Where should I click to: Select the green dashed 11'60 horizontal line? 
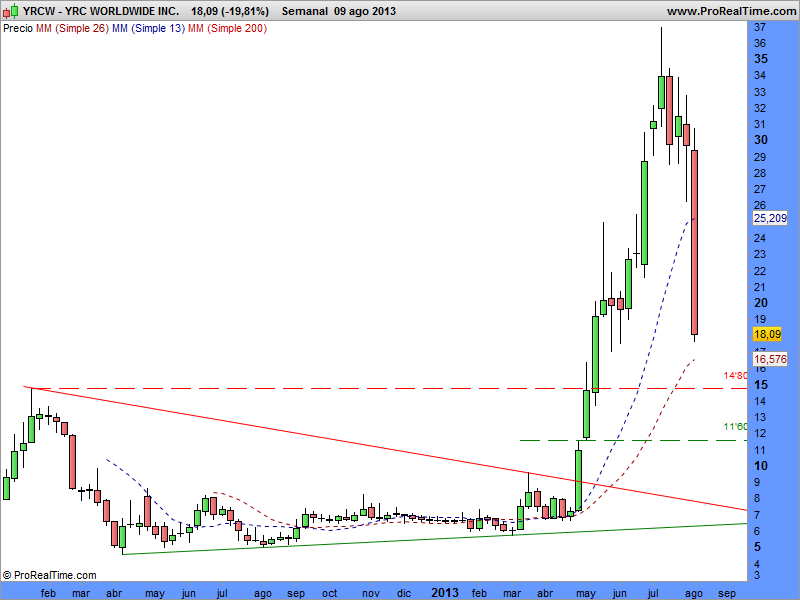(x=633, y=440)
